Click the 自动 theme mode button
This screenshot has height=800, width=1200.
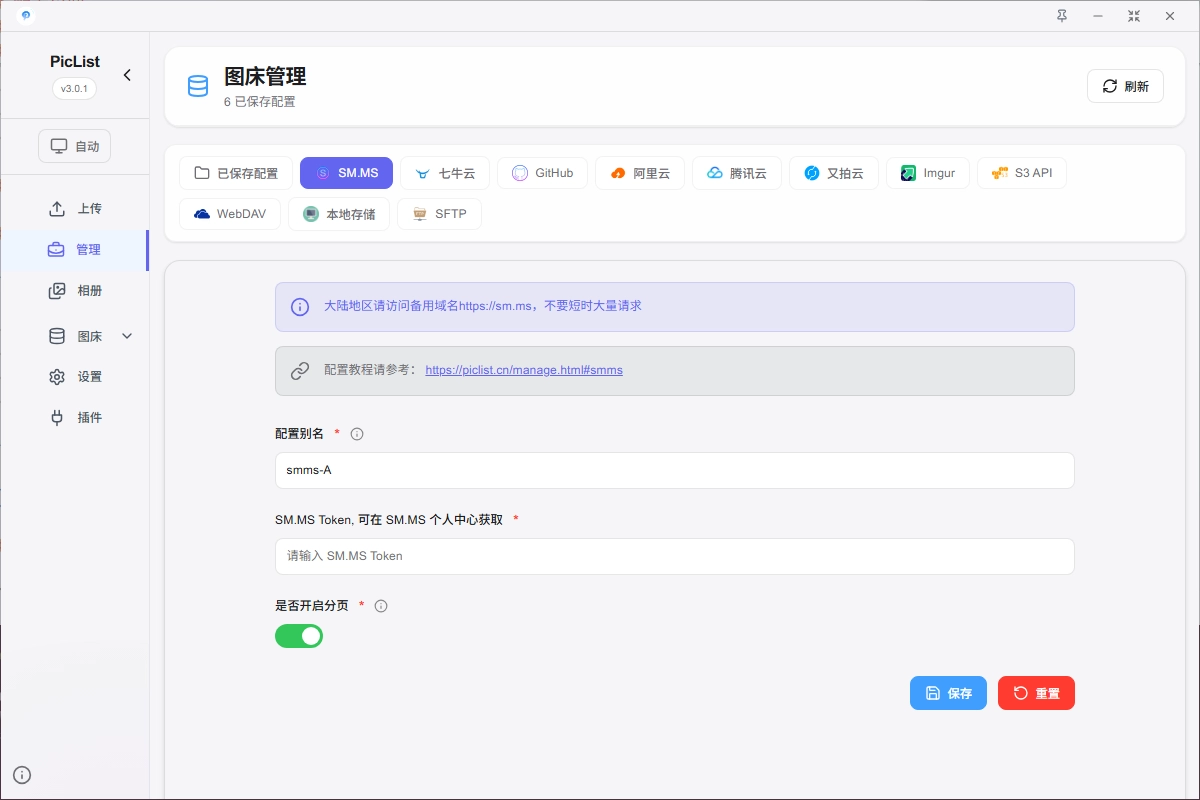coord(75,146)
